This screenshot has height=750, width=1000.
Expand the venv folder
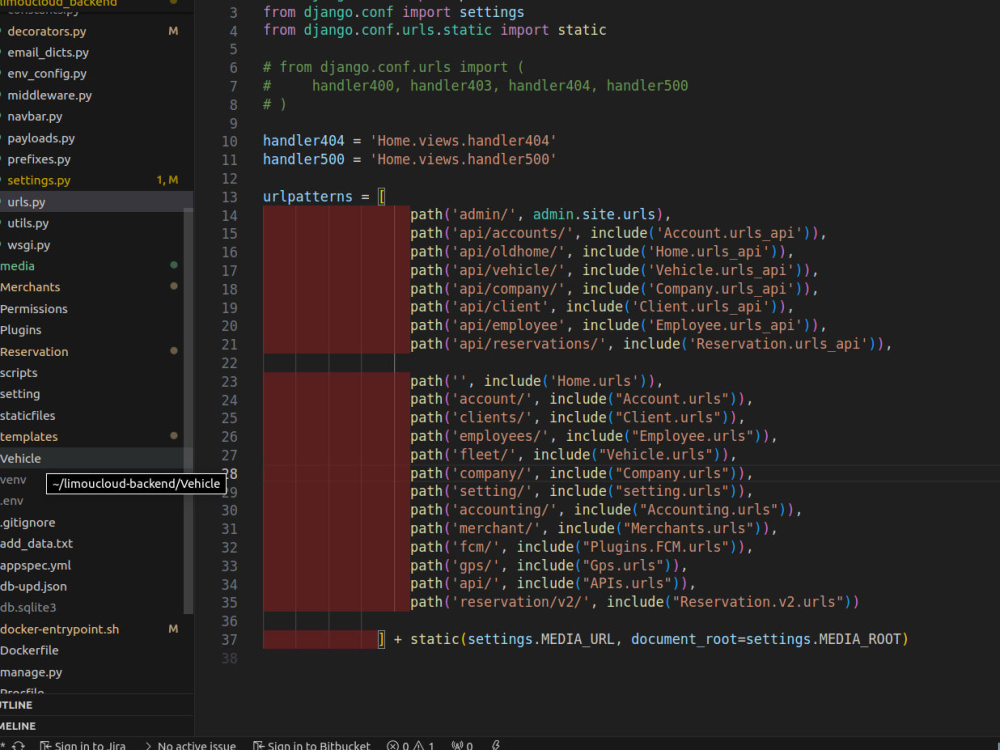point(13,480)
